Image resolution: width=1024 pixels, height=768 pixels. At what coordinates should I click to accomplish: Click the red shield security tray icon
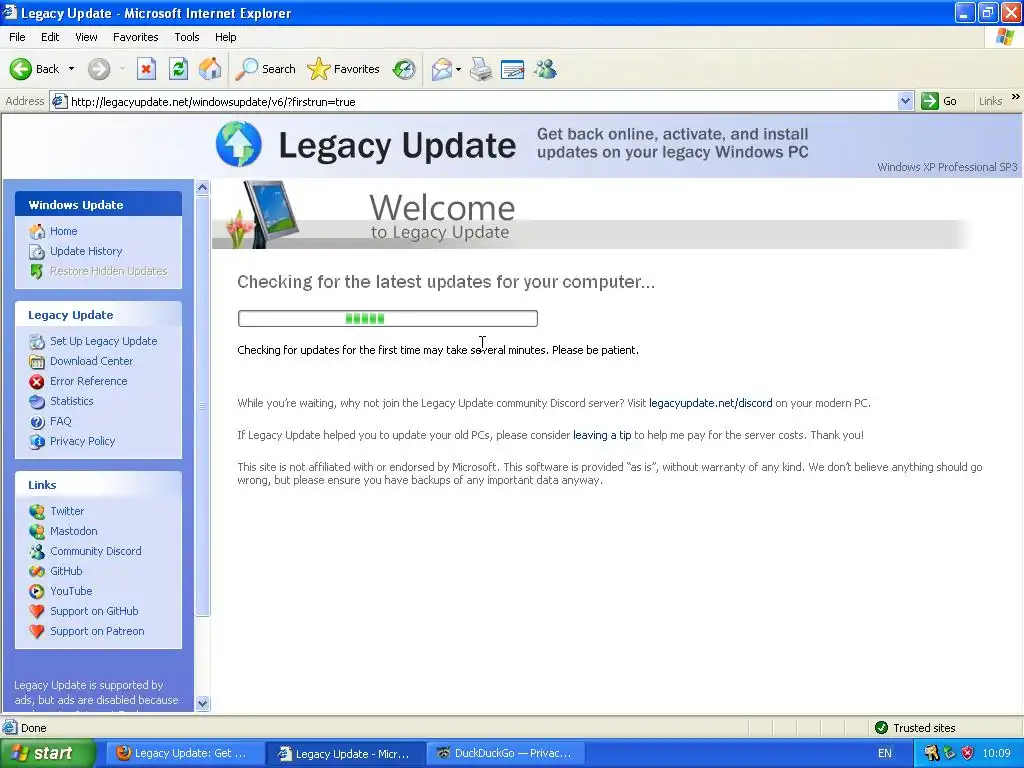point(967,753)
